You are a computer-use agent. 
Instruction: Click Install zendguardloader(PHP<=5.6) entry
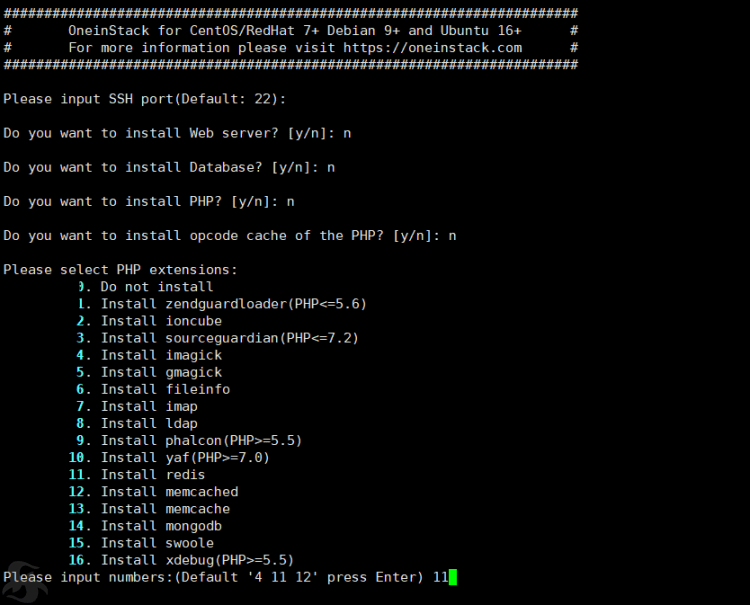pos(221,304)
